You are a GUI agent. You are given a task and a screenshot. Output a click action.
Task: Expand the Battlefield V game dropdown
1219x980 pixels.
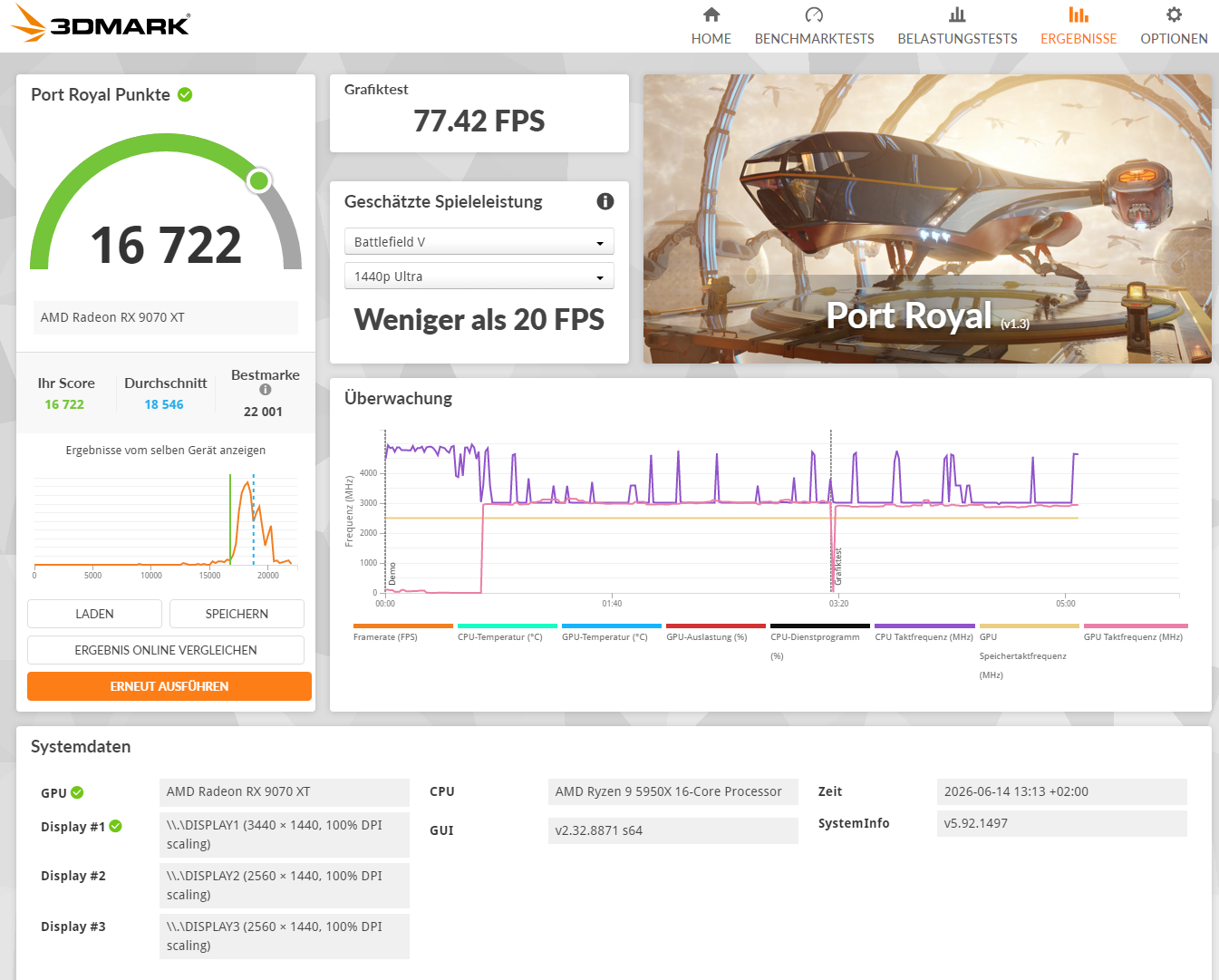click(479, 242)
